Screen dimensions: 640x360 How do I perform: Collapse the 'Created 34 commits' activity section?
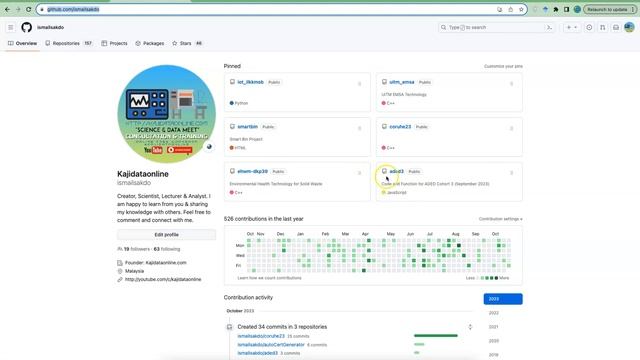470,327
